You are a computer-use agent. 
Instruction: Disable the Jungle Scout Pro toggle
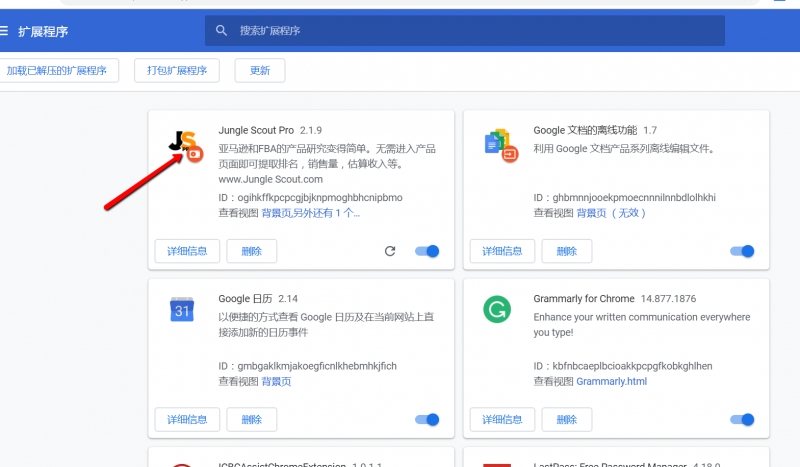[427, 251]
